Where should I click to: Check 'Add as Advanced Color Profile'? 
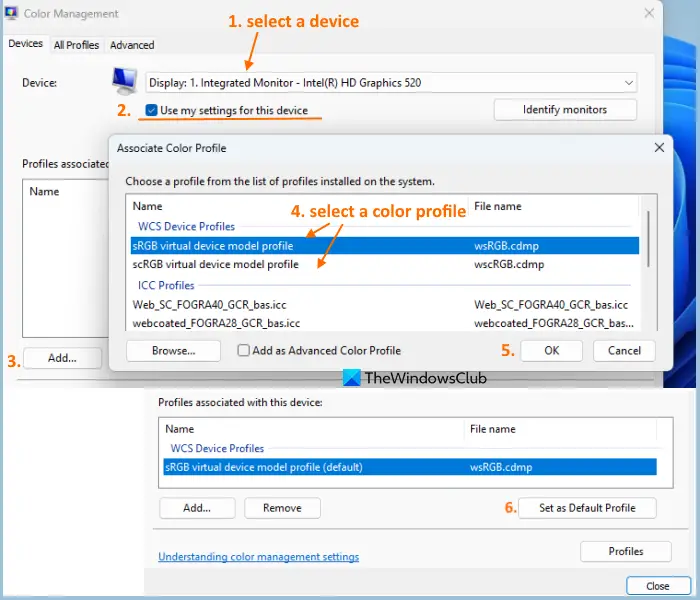pos(244,351)
